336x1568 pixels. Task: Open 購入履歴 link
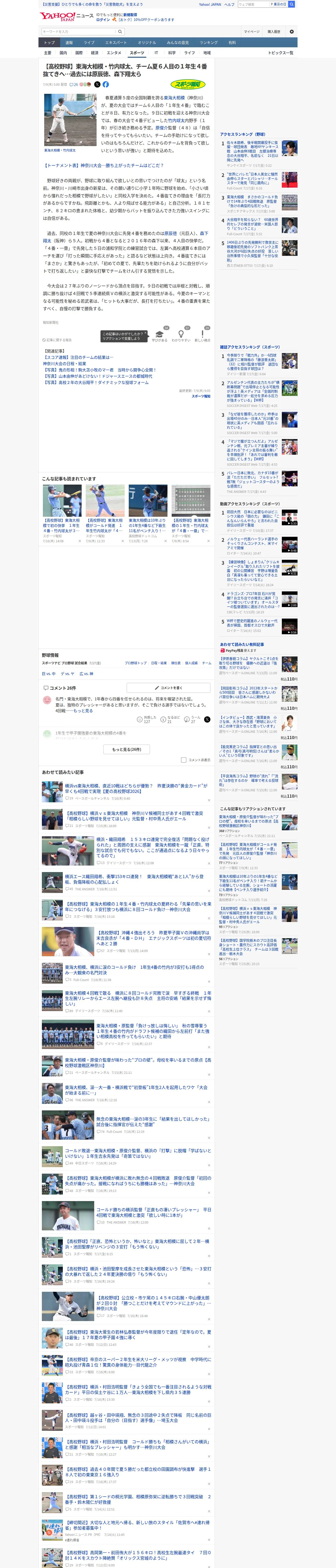tap(274, 32)
